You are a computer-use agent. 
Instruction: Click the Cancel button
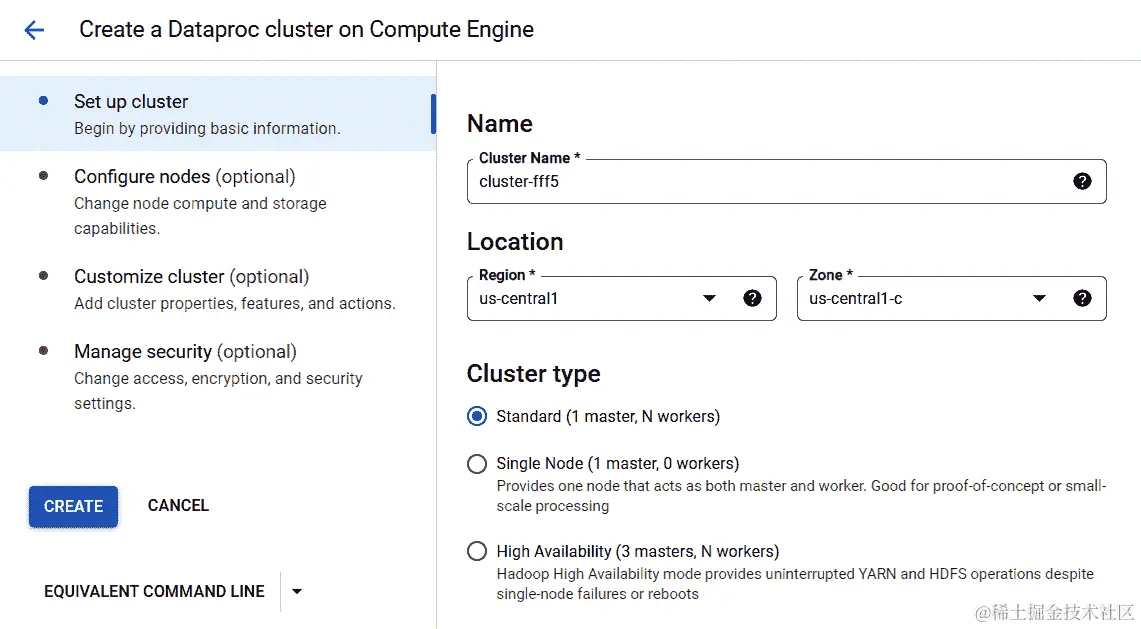click(x=178, y=505)
